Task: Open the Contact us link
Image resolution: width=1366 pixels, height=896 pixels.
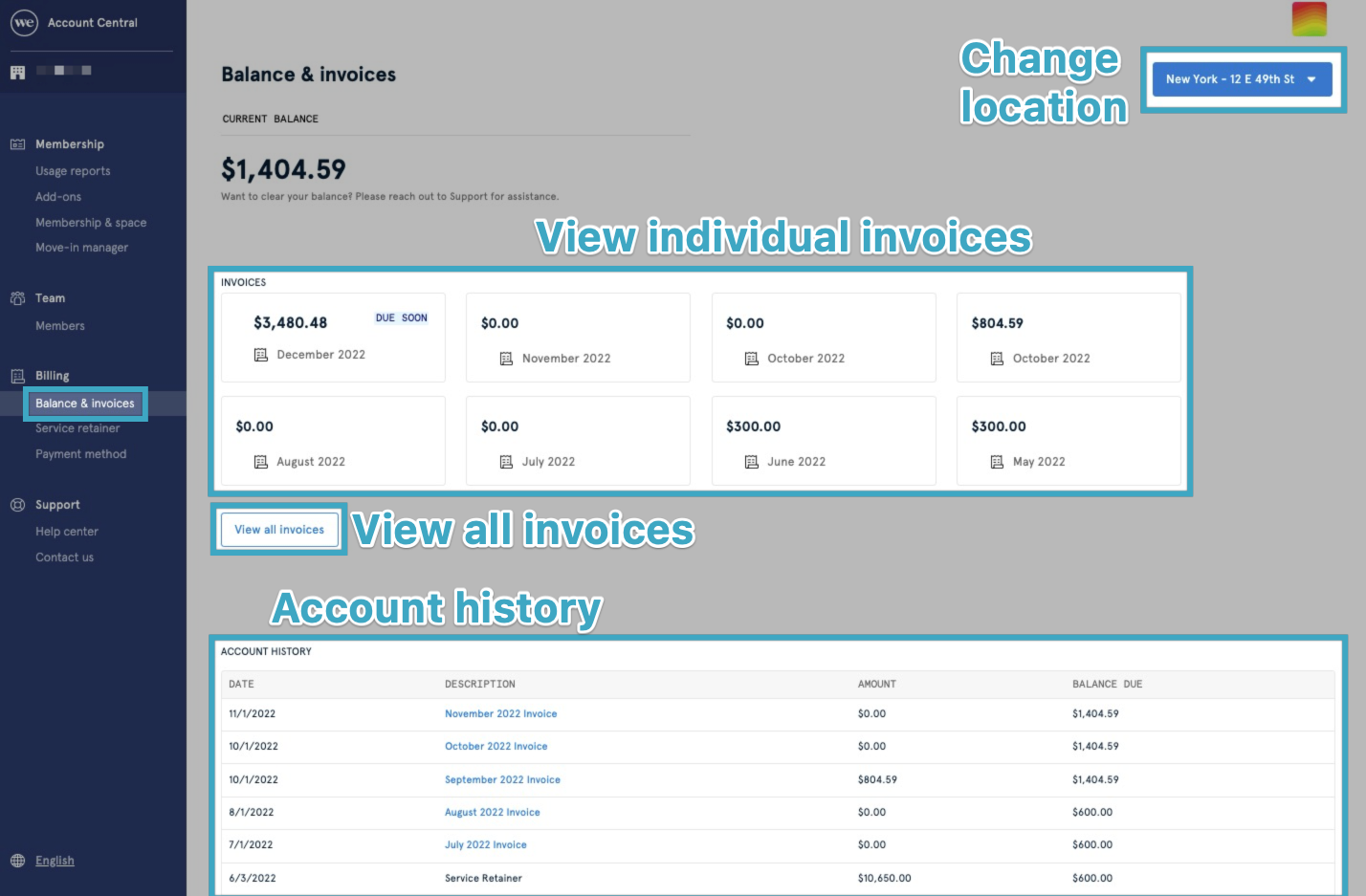Action: coord(64,557)
